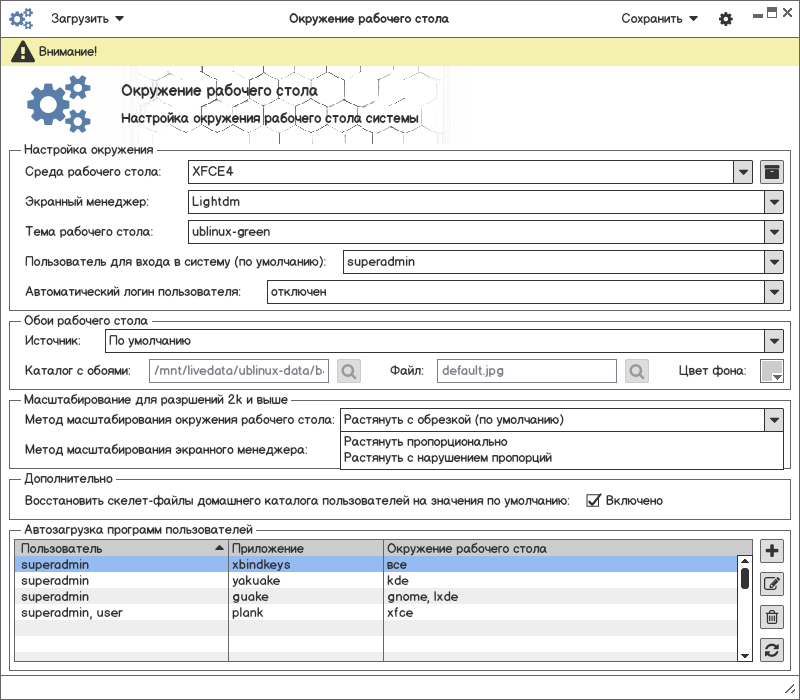This screenshot has width=800, height=700.
Task: Refresh the autostart programs list
Action: point(771,650)
